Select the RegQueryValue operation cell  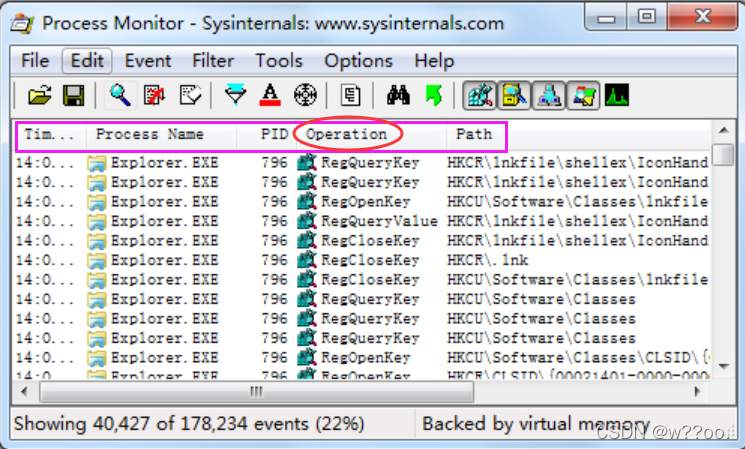click(379, 221)
